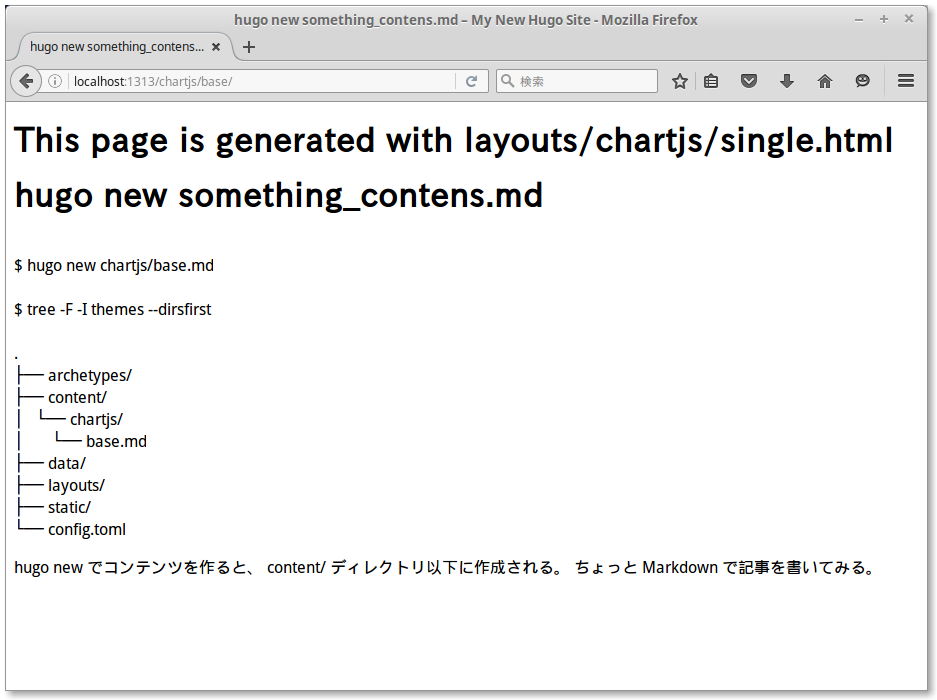Screen dimensions: 937x700
Task: Click the config.toml tree entry
Action: click(x=87, y=530)
